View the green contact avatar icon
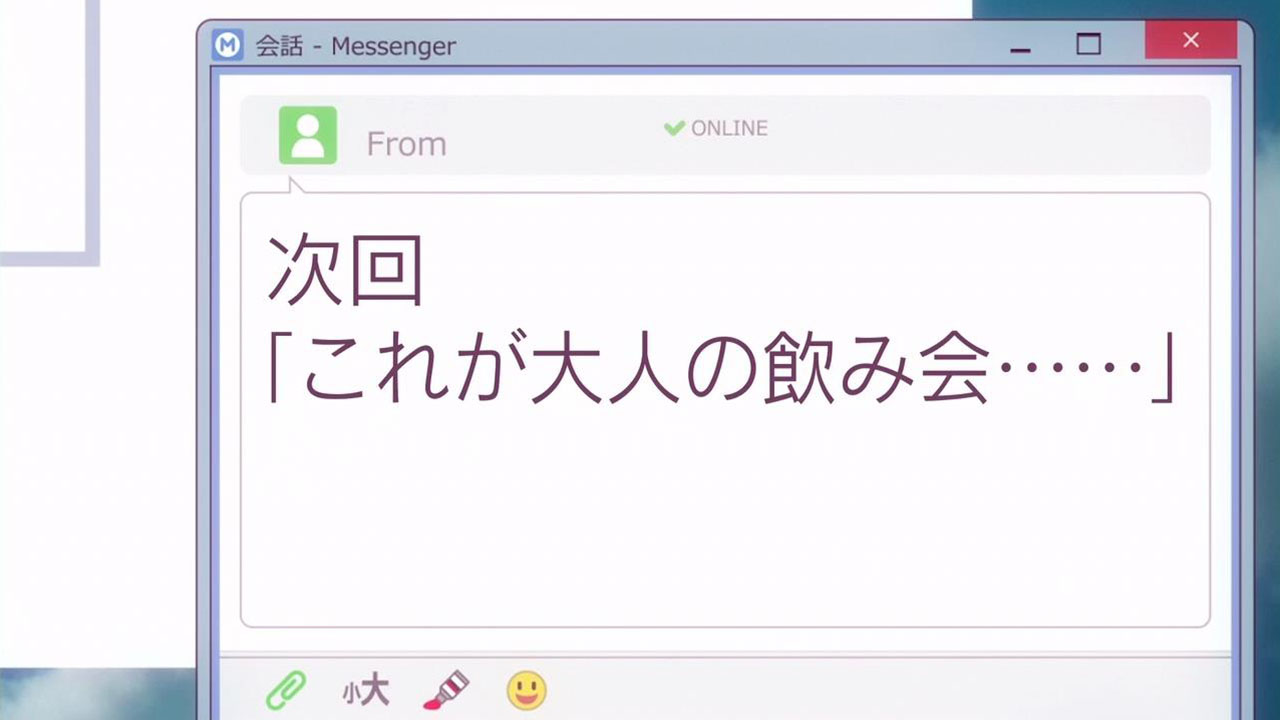The height and width of the screenshot is (720, 1280). click(308, 135)
